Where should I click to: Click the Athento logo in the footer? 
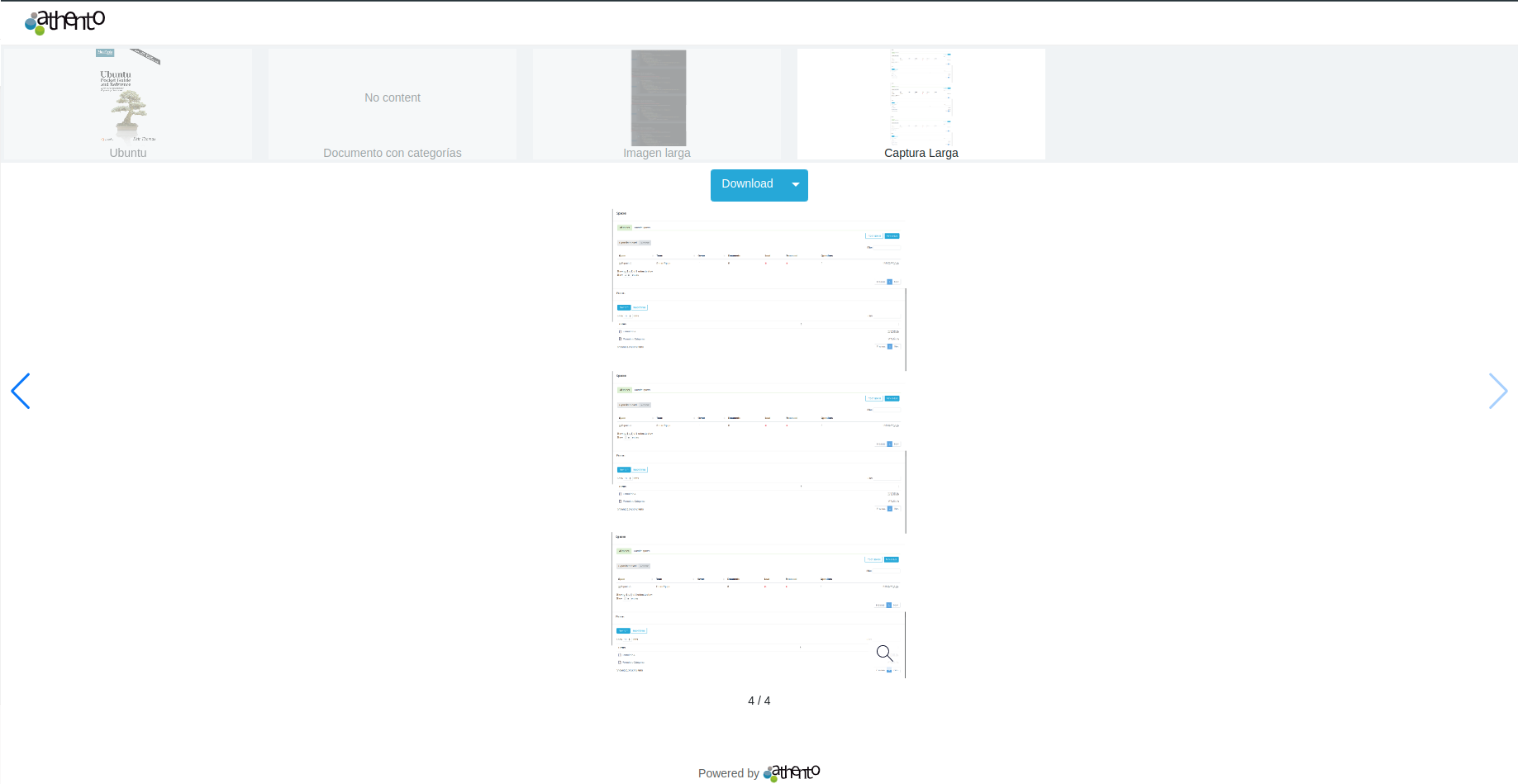point(792,772)
